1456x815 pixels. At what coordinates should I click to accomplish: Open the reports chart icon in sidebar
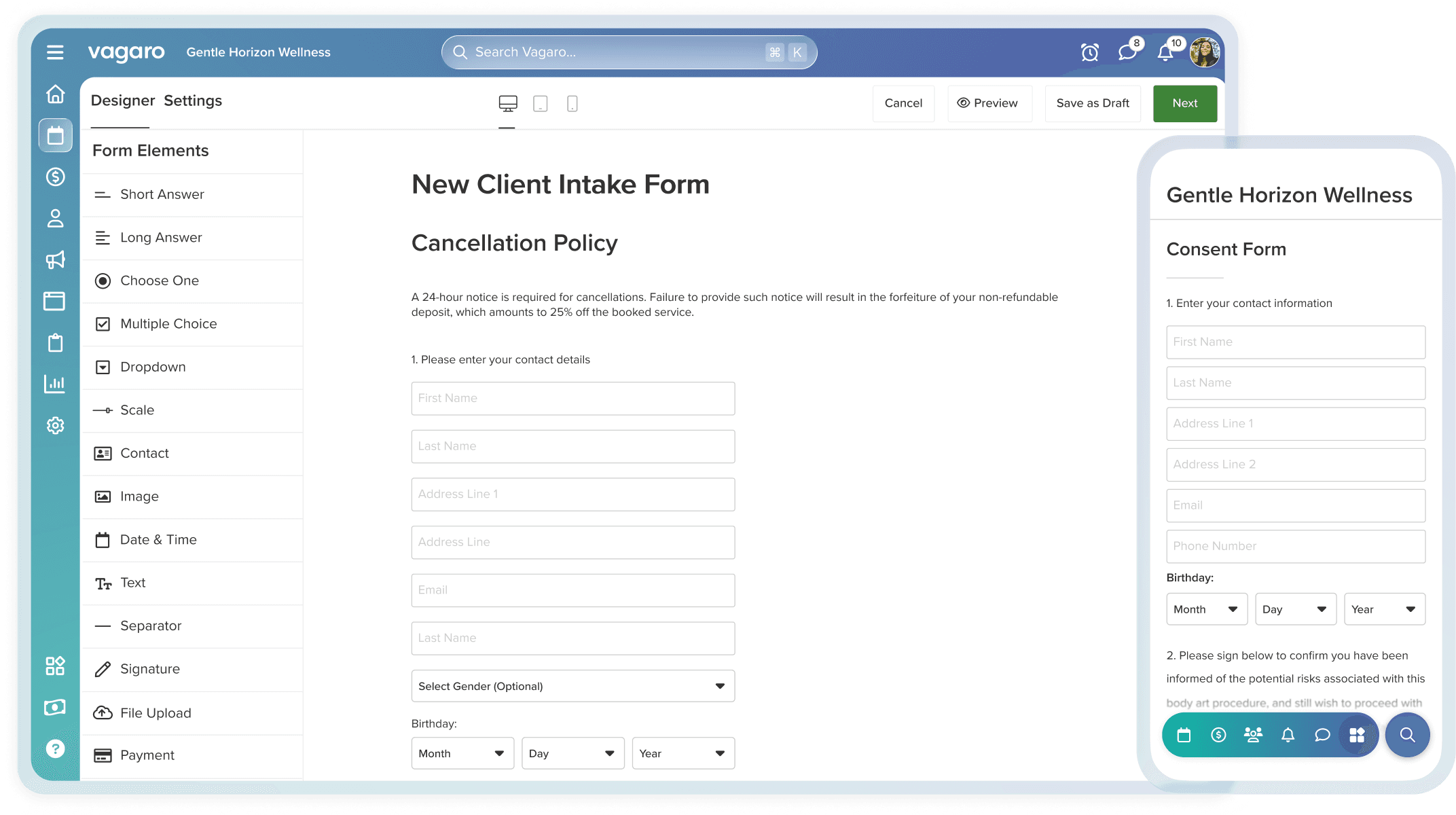coord(55,383)
